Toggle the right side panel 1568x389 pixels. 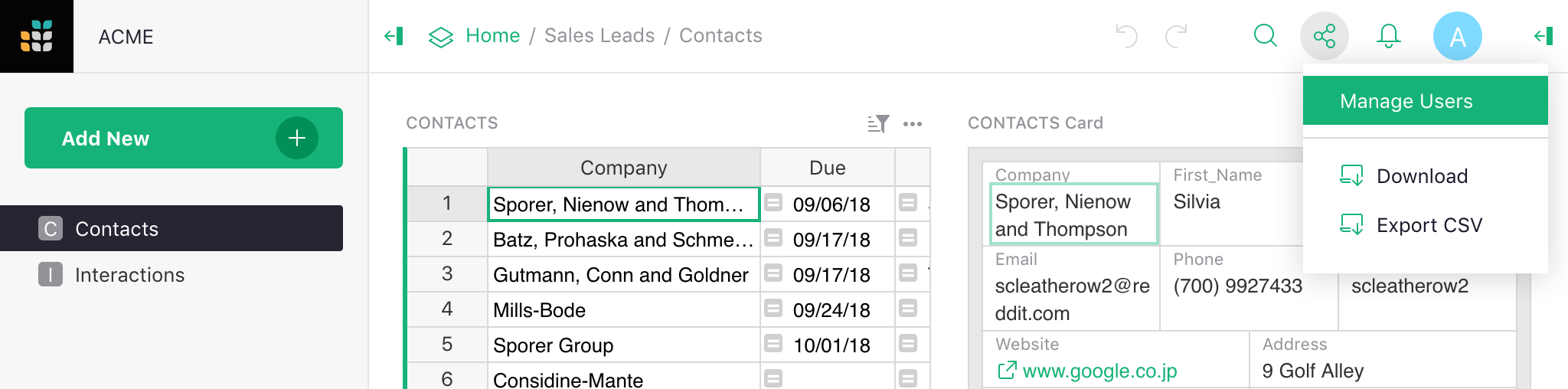point(1543,36)
